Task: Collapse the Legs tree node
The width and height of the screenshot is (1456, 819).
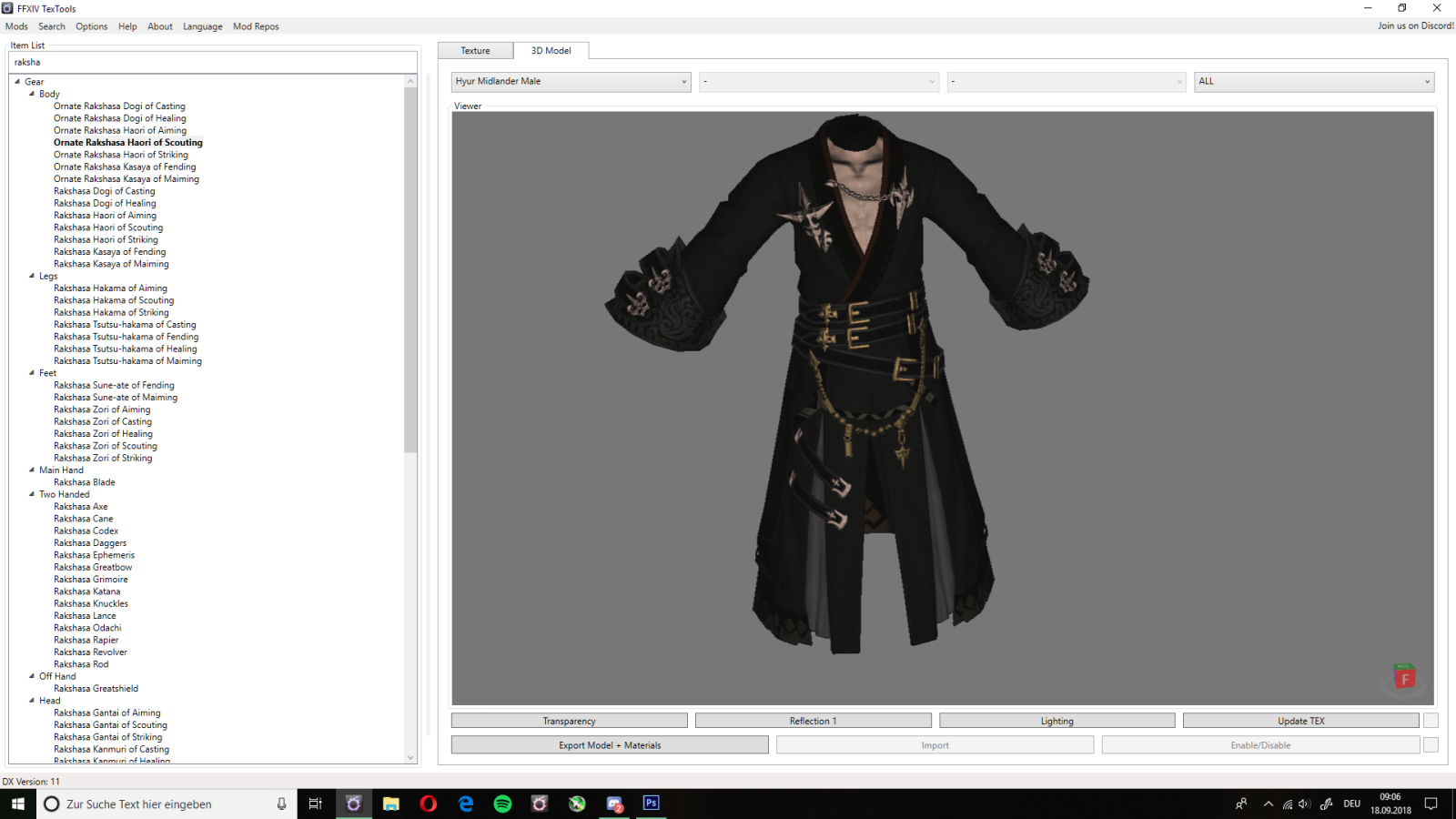Action: (32, 276)
